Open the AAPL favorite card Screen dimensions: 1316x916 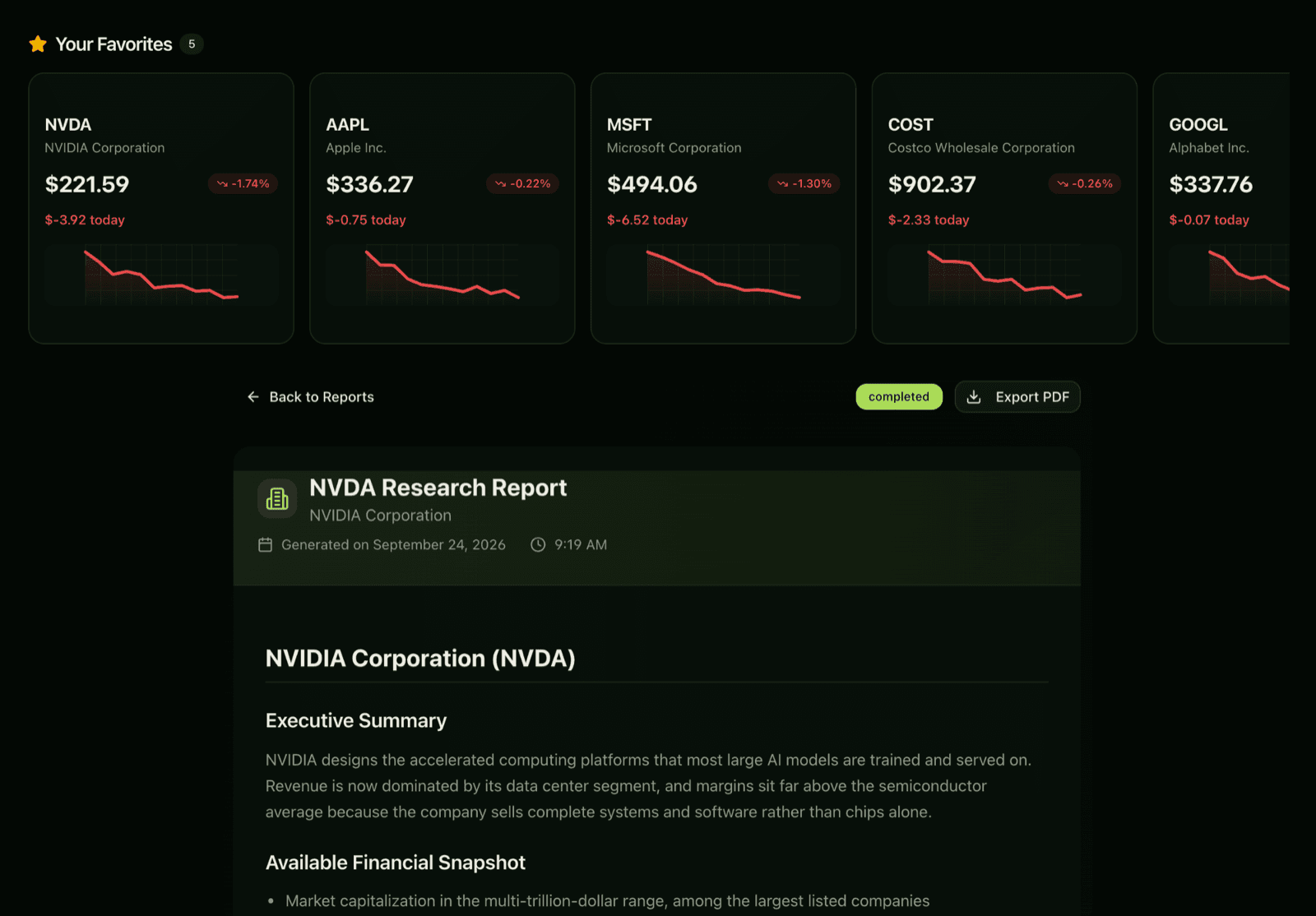(443, 208)
